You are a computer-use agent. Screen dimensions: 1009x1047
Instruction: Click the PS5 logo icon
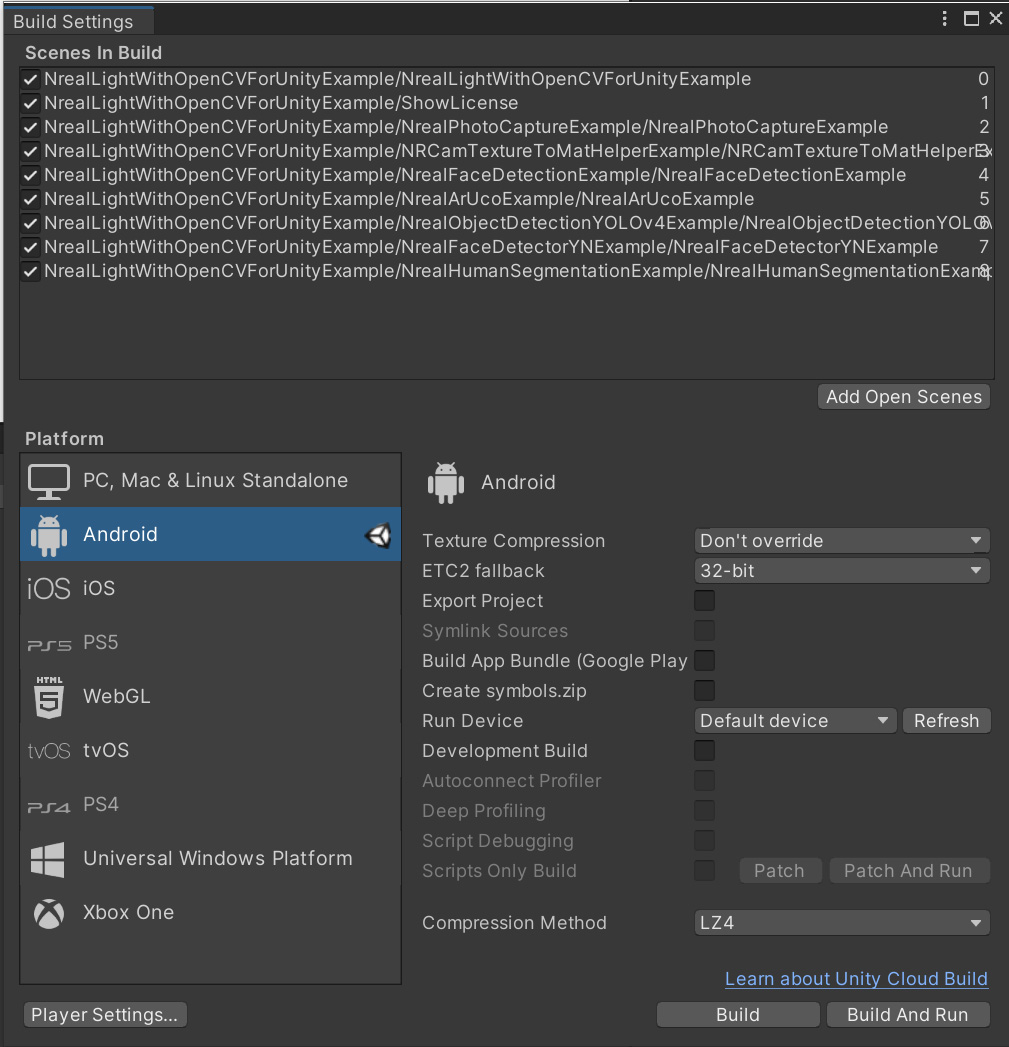49,645
